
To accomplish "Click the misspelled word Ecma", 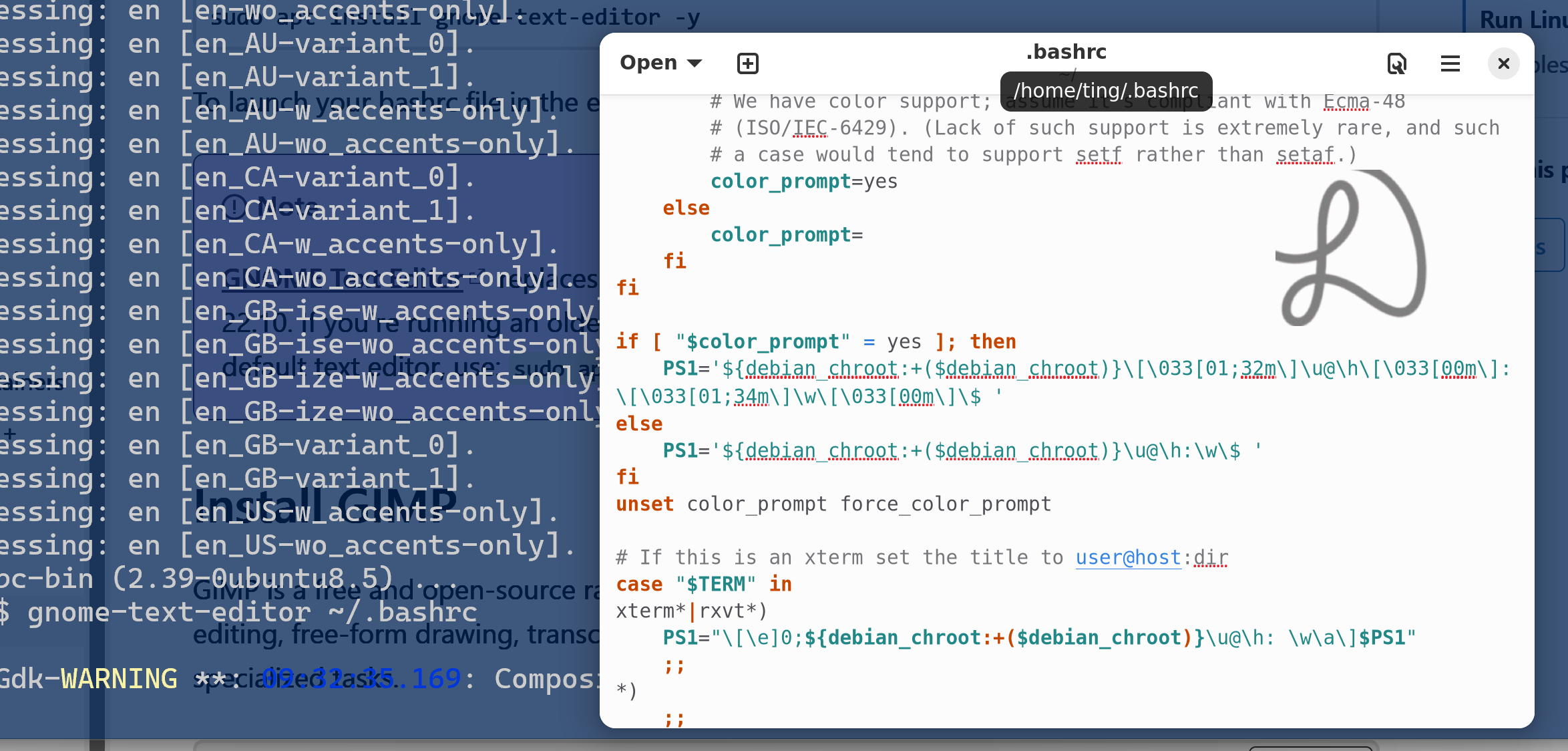I will click(x=1346, y=102).
